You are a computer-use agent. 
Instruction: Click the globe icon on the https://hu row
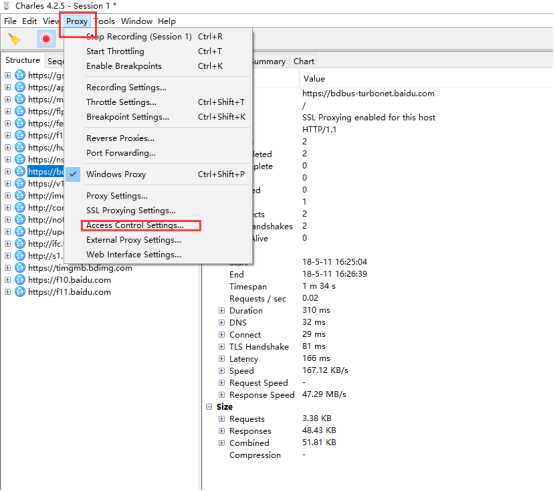tap(20, 147)
